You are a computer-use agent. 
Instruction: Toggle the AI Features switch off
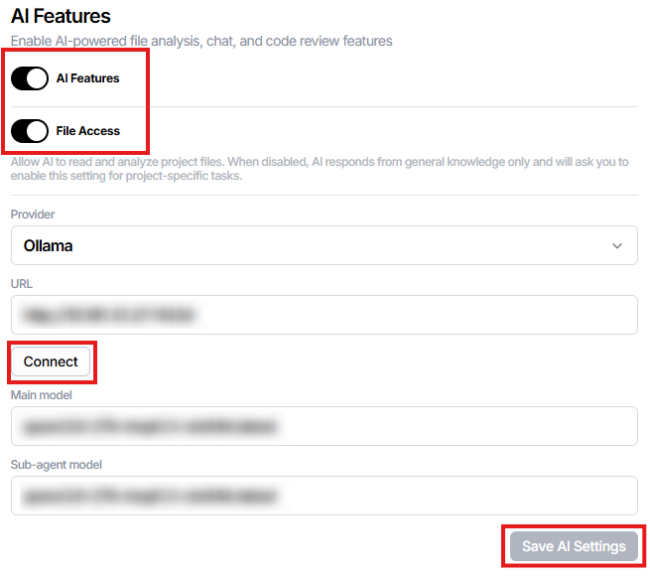(x=29, y=78)
